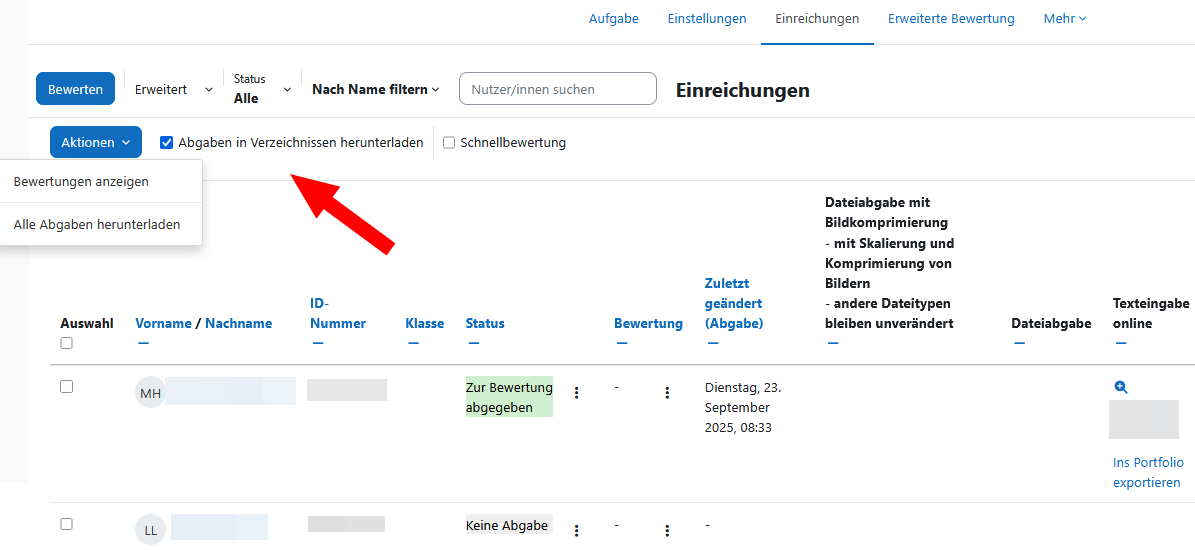1195x550 pixels.
Task: Collapse the Dateiabgabe column with the dash icon
Action: pyautogui.click(x=1019, y=344)
